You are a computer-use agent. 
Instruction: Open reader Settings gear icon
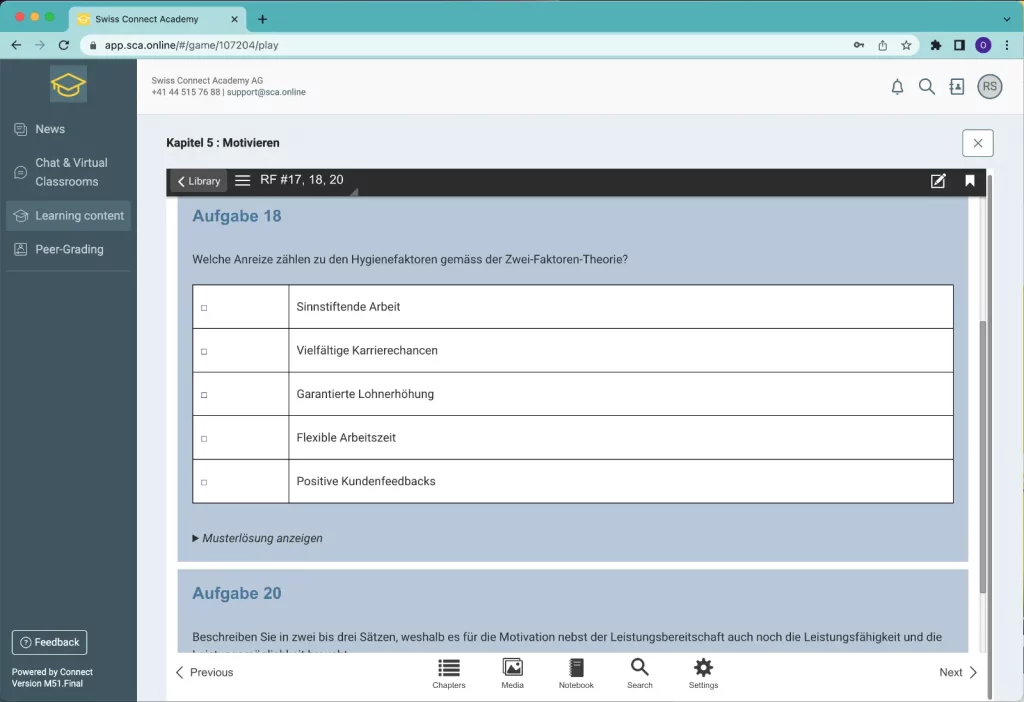(x=703, y=673)
